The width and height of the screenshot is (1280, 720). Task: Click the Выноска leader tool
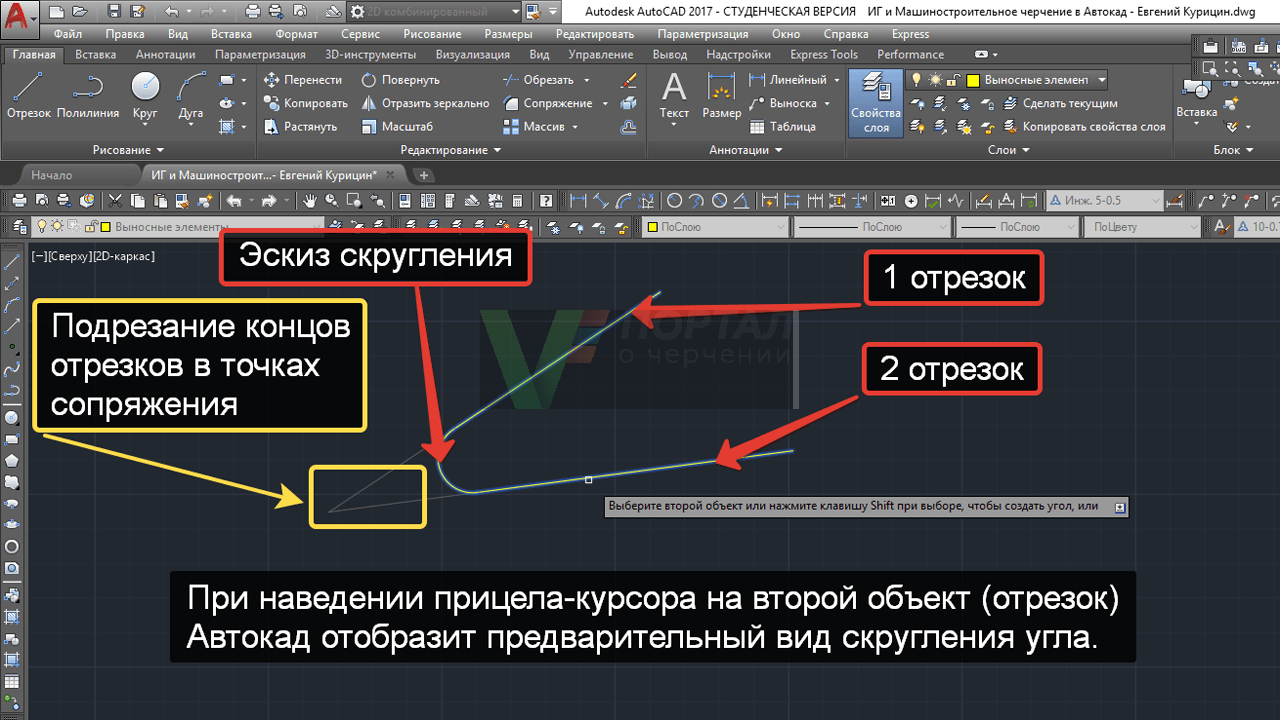783,103
